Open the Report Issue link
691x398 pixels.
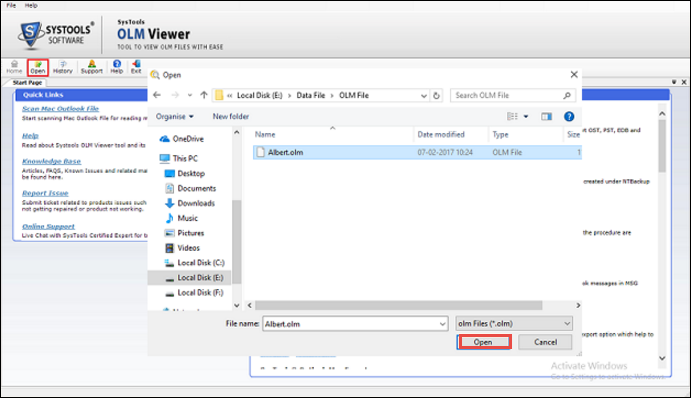(x=45, y=193)
